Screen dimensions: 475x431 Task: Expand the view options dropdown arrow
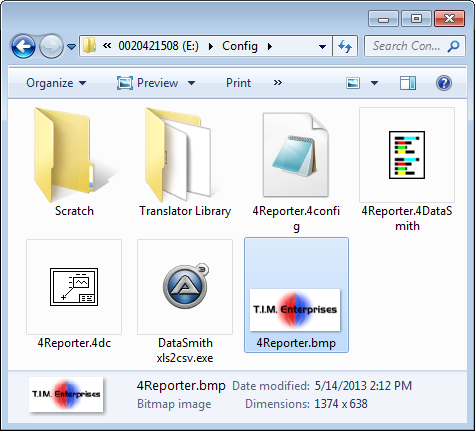tap(374, 83)
